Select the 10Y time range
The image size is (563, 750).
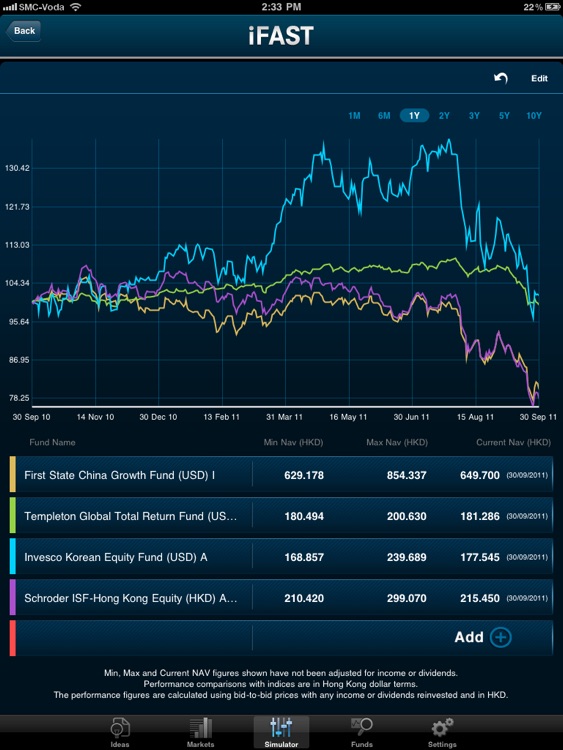click(x=534, y=116)
